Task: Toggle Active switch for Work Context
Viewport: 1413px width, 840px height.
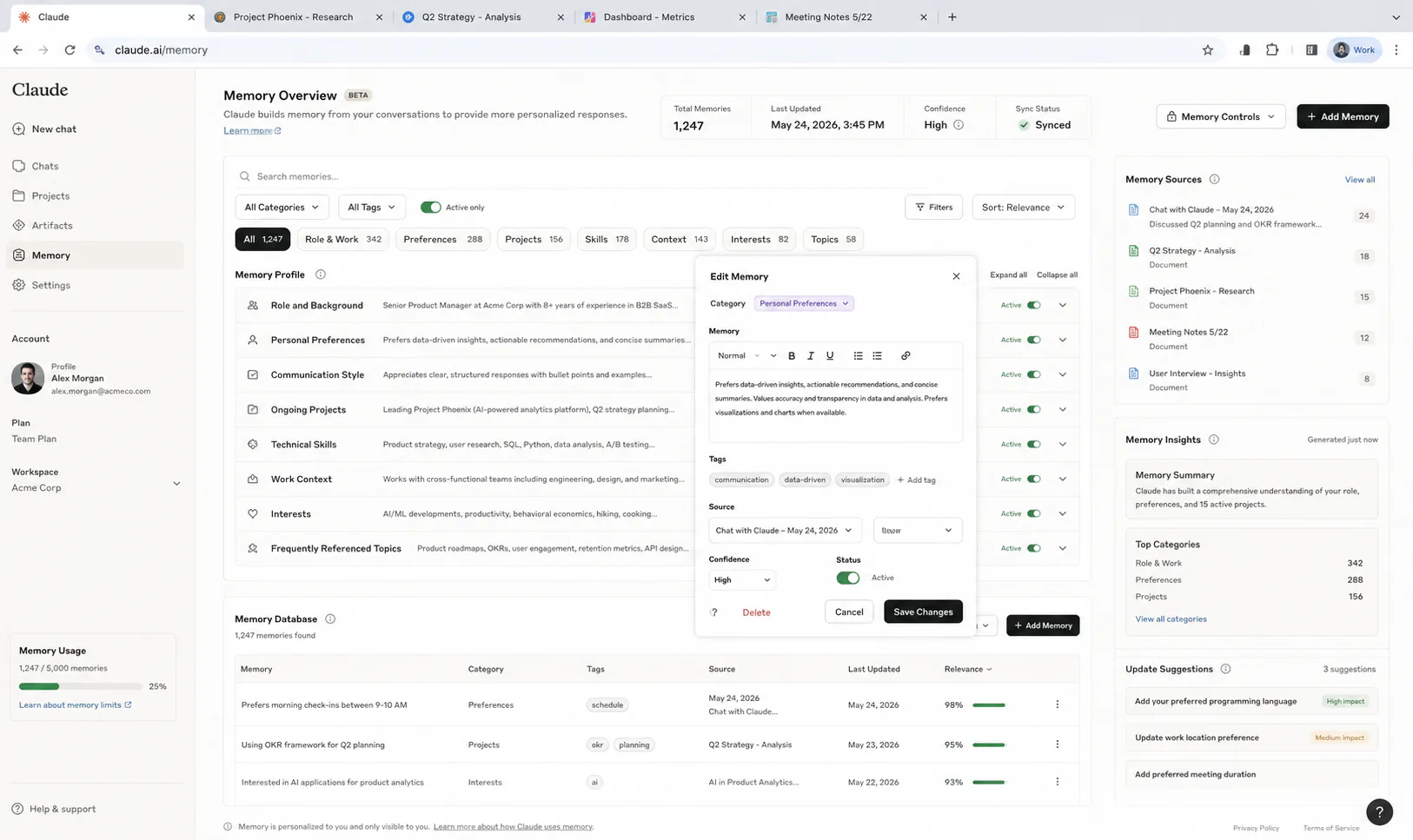Action: 1033,479
